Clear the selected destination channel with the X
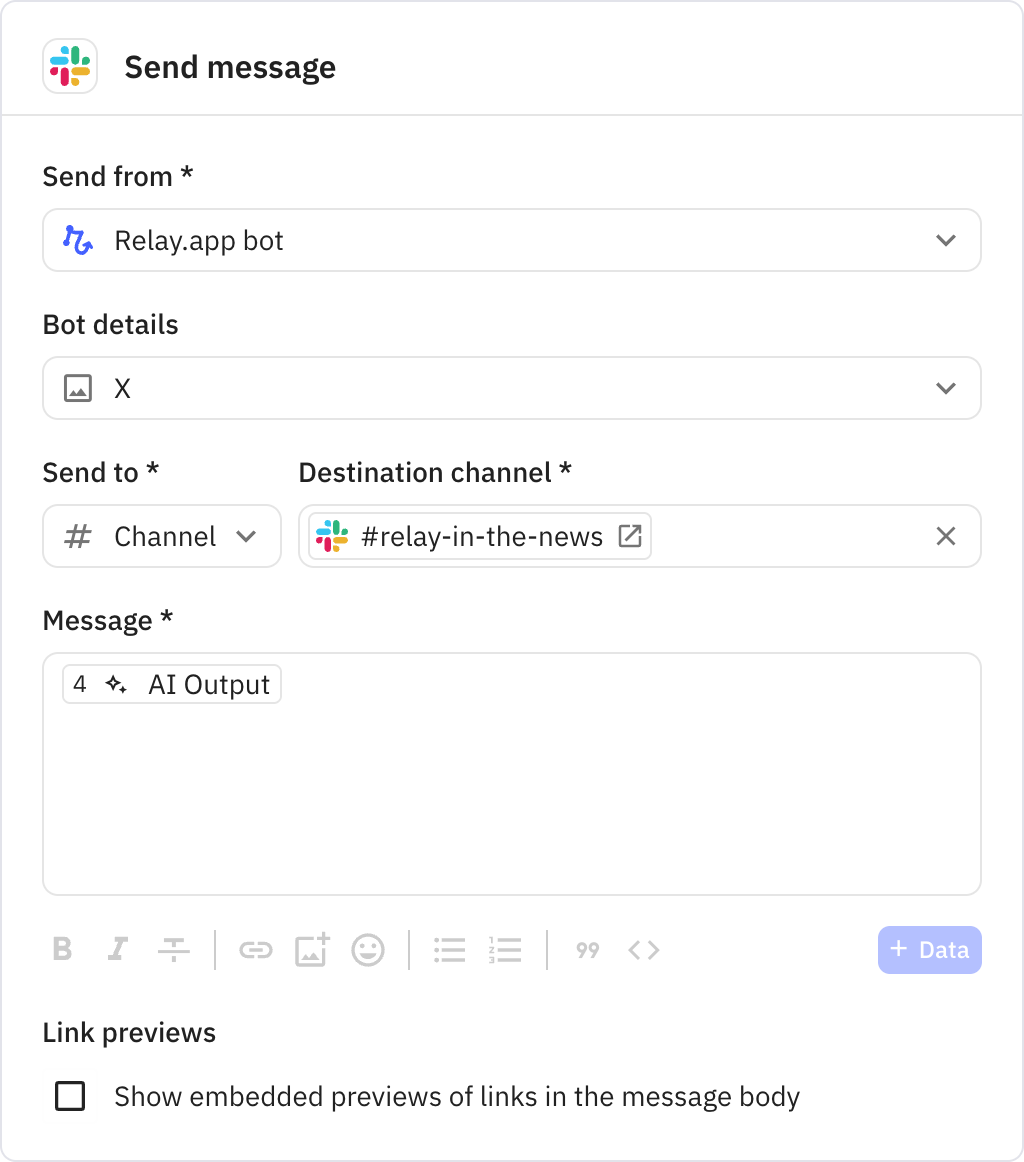Screen dimensions: 1024x1162 (x=944, y=536)
